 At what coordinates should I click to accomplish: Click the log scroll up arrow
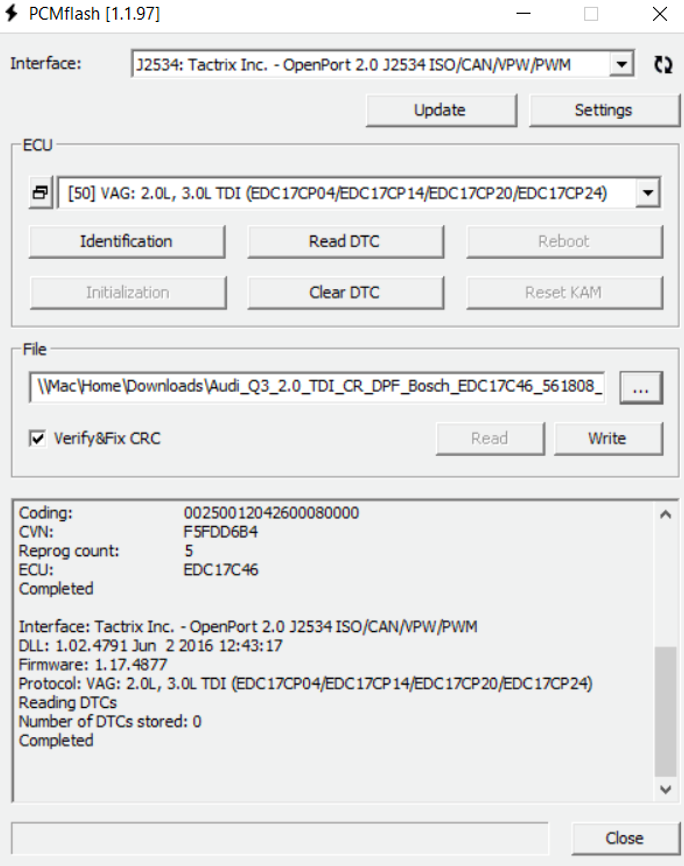point(666,515)
